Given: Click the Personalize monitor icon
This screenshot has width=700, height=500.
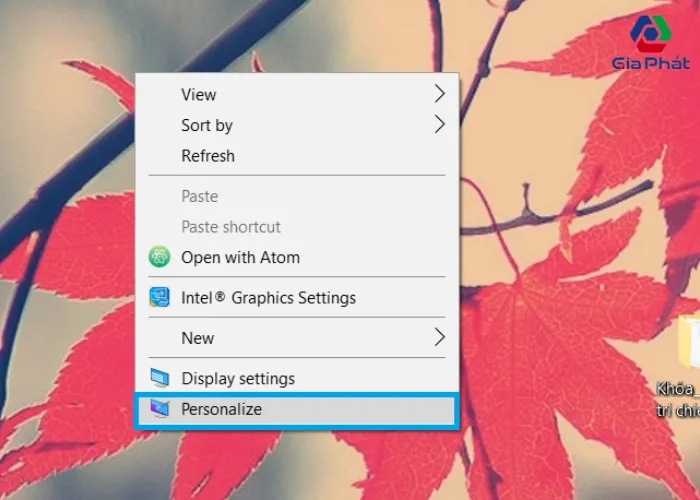Looking at the screenshot, I should (159, 409).
